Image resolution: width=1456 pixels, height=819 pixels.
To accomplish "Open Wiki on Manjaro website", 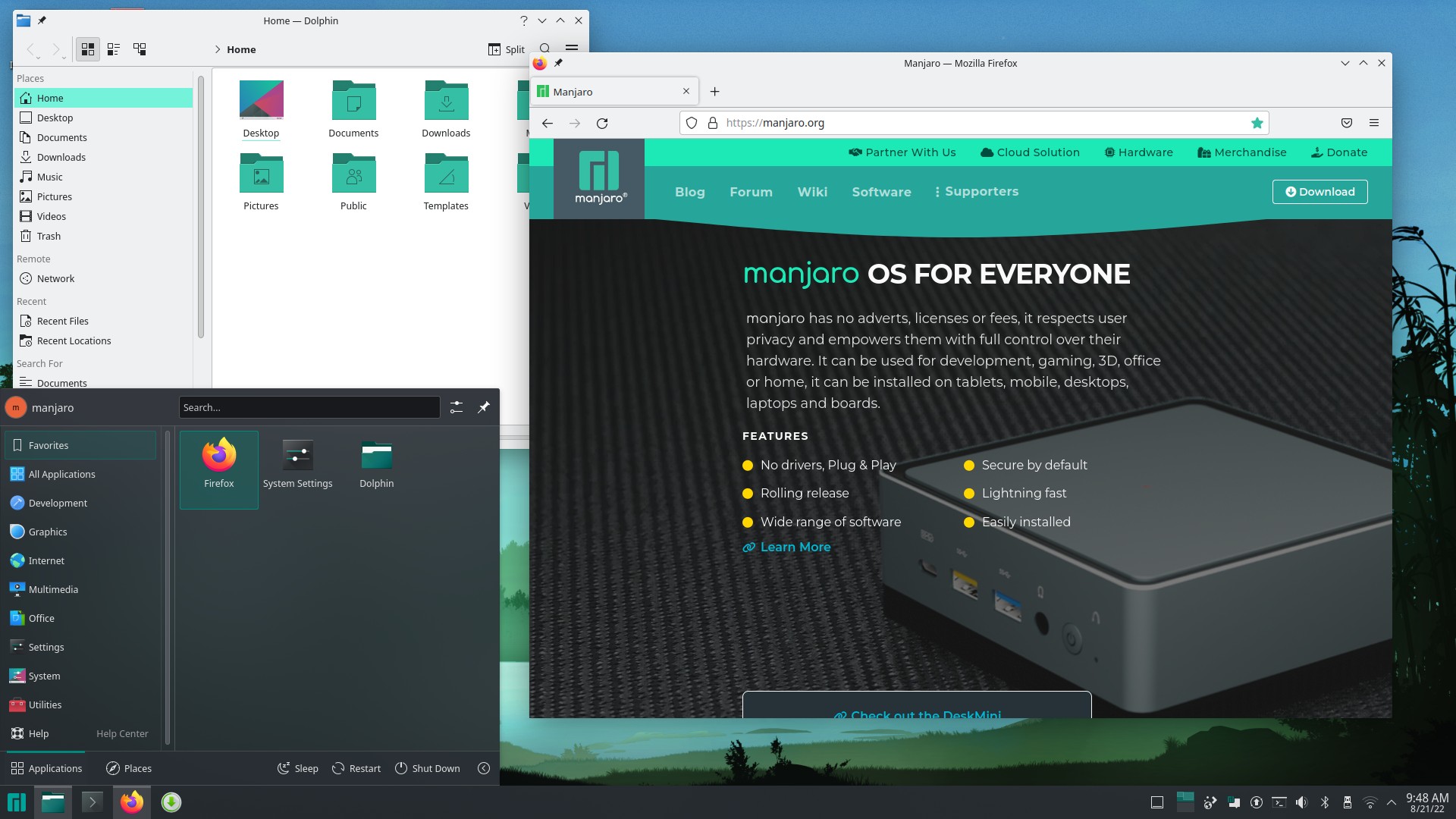I will pos(812,192).
